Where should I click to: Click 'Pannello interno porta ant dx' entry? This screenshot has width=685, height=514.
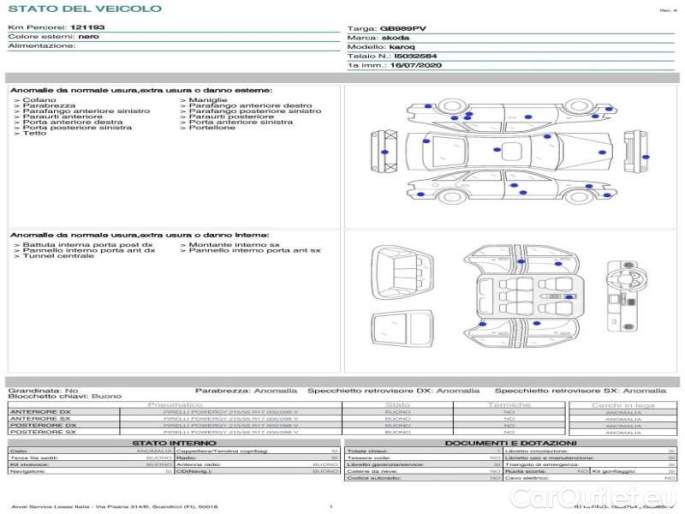[x=89, y=251]
